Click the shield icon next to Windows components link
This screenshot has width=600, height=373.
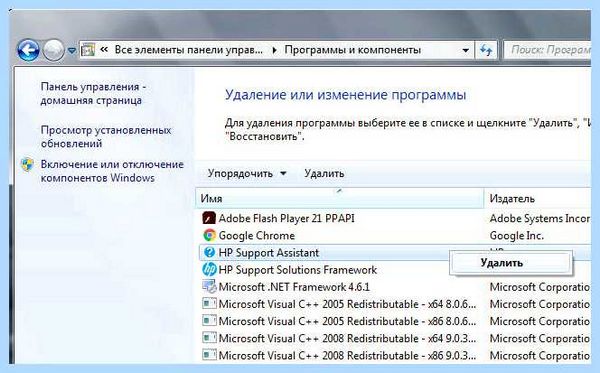point(27,165)
